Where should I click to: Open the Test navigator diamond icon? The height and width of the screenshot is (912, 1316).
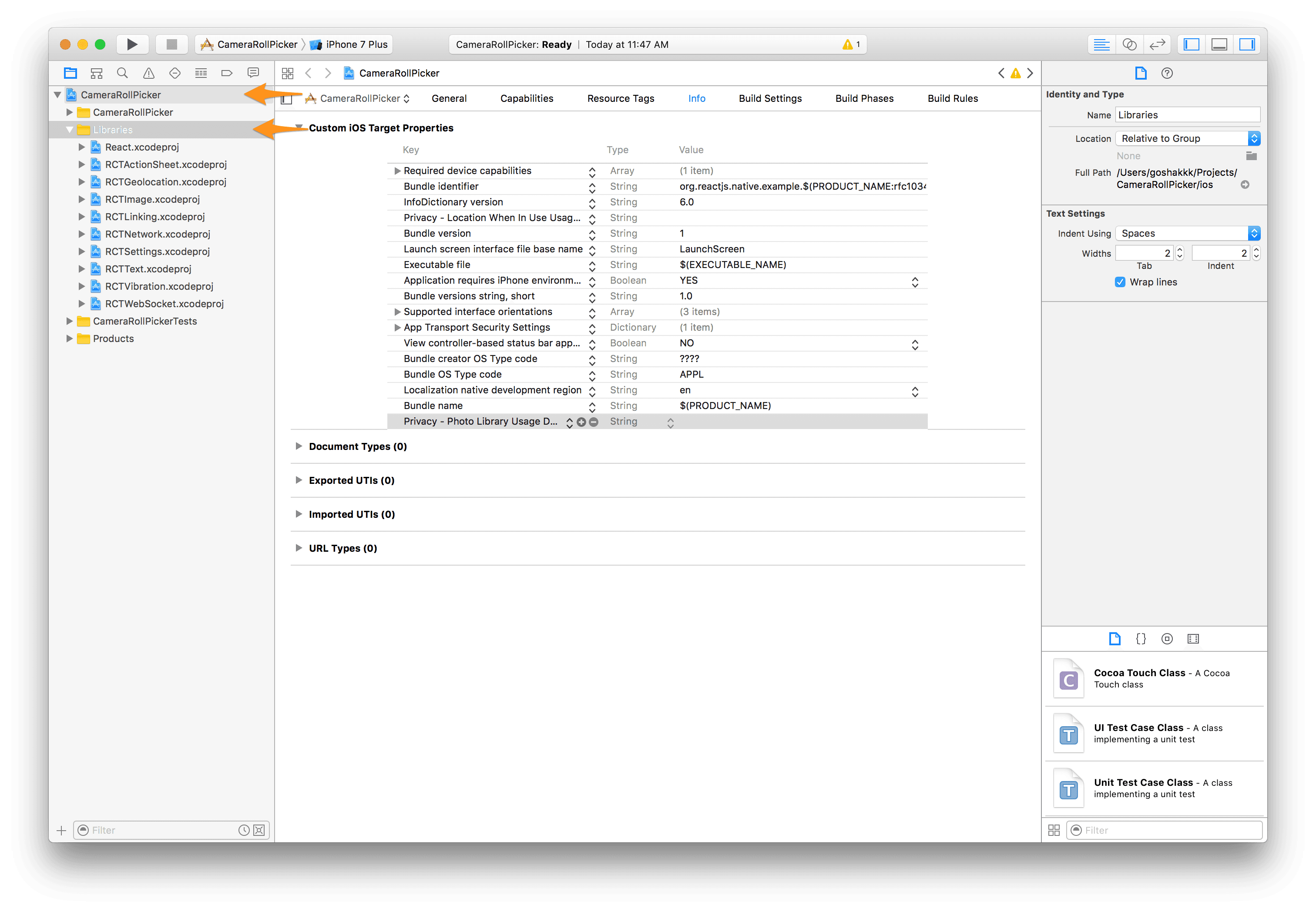[175, 73]
